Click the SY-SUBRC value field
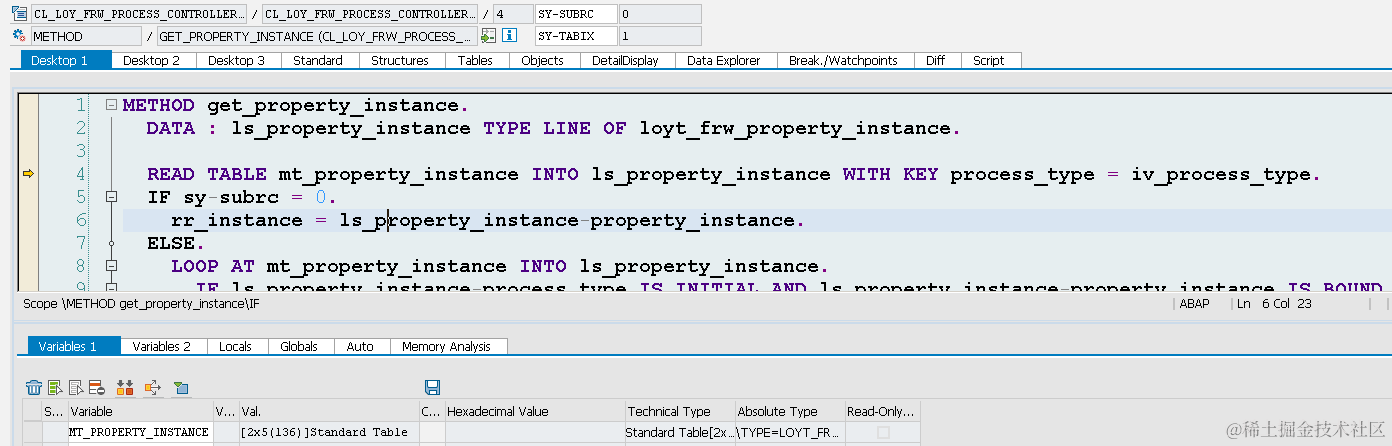 [659, 14]
